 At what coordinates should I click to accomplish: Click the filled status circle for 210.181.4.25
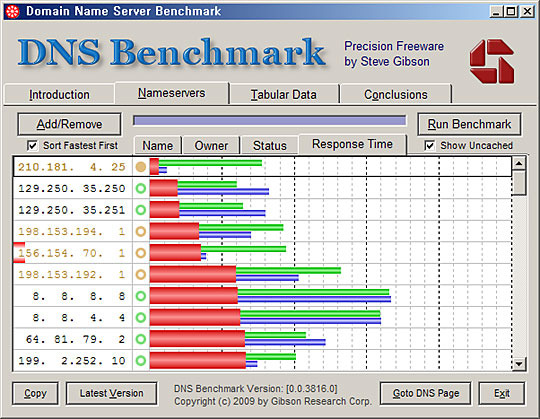141,167
